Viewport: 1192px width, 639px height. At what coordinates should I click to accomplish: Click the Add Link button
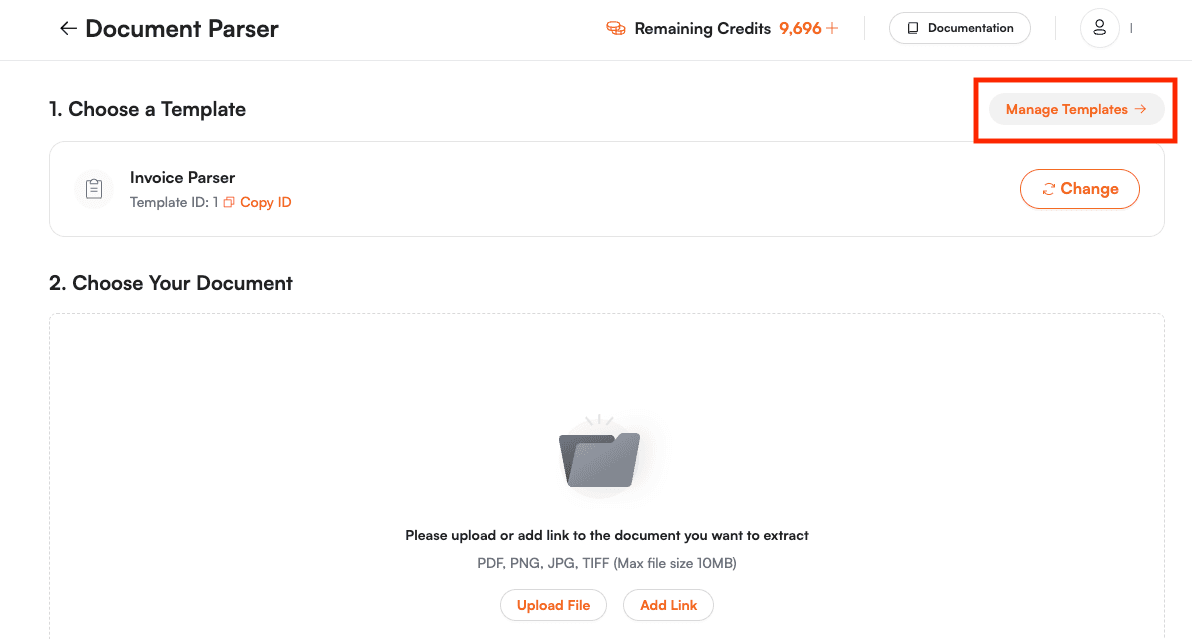pyautogui.click(x=668, y=605)
